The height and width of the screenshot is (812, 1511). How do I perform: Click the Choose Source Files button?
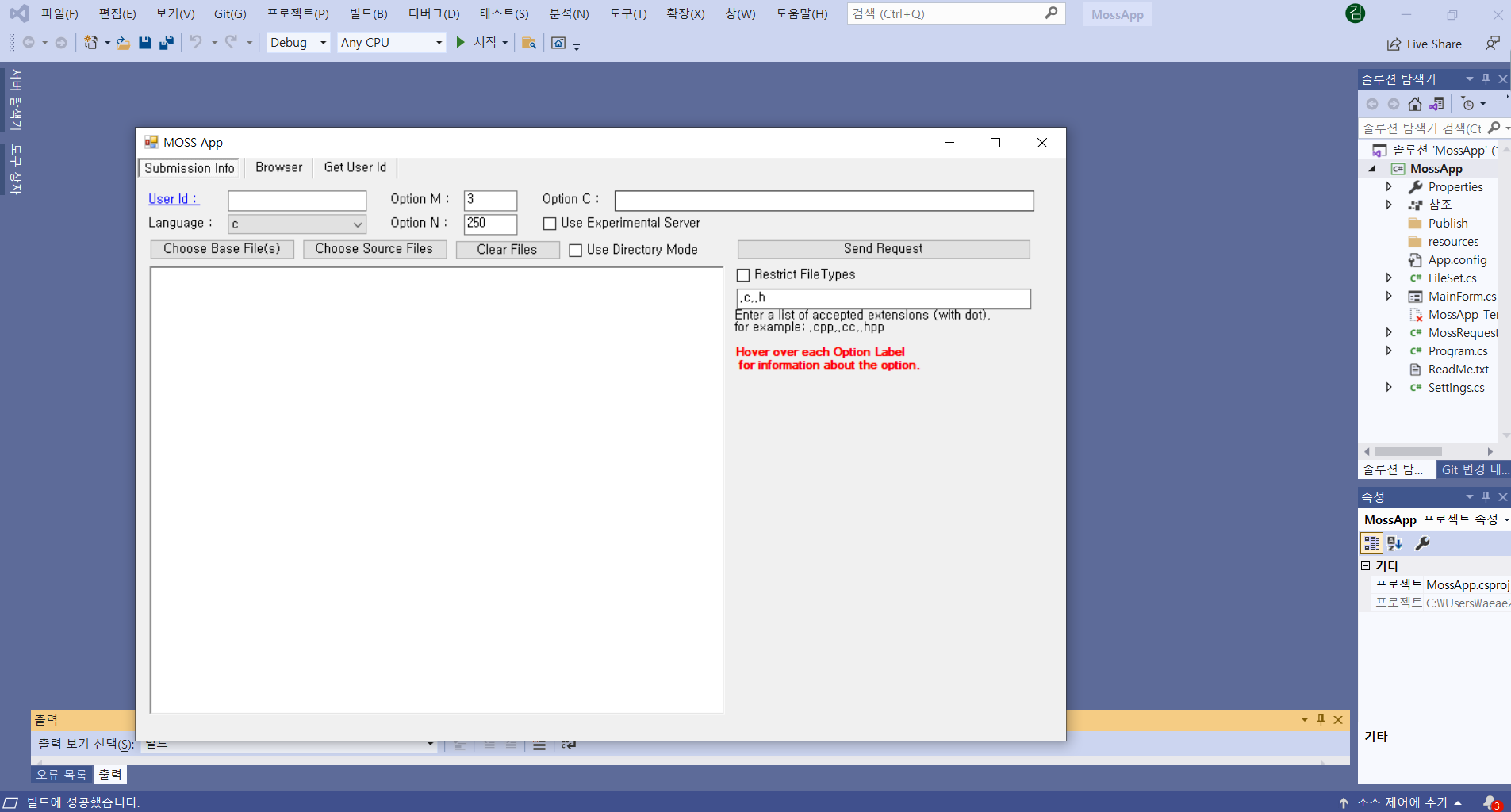click(374, 249)
